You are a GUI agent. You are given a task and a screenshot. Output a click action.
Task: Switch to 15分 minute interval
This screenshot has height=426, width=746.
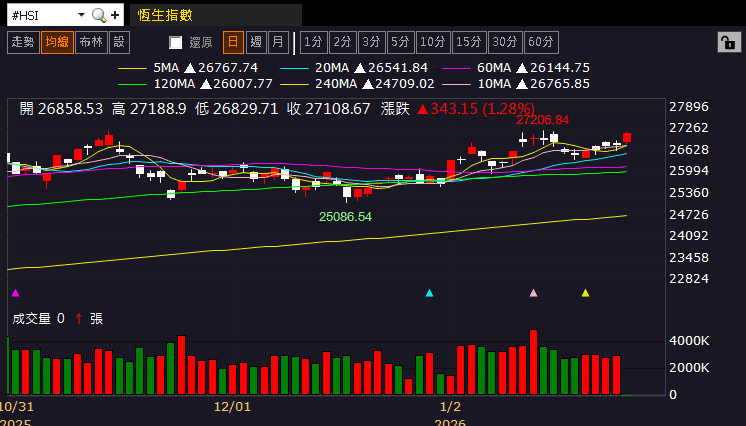469,42
